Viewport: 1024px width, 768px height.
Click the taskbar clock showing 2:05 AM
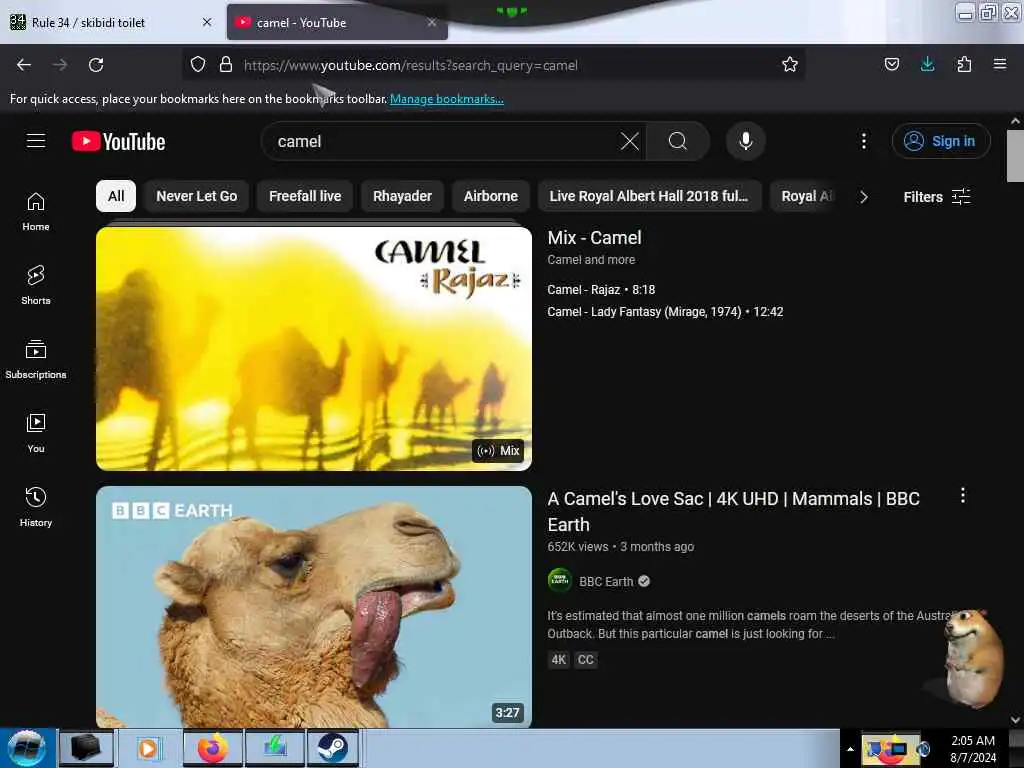click(972, 749)
